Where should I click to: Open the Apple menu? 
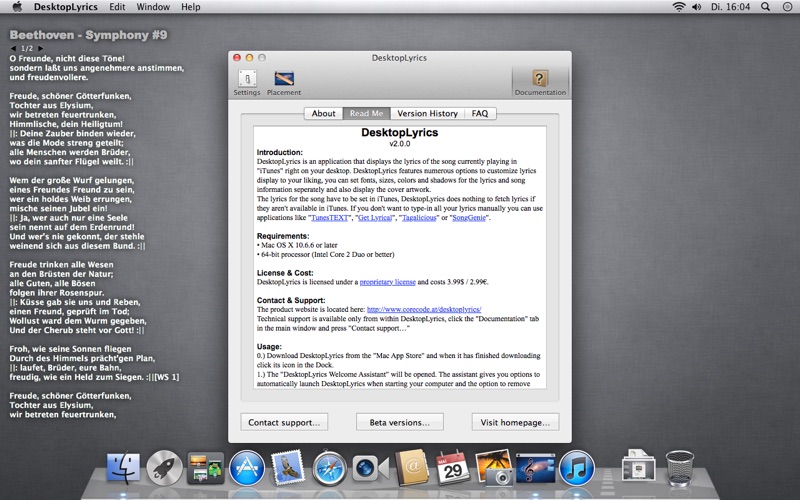coord(17,7)
